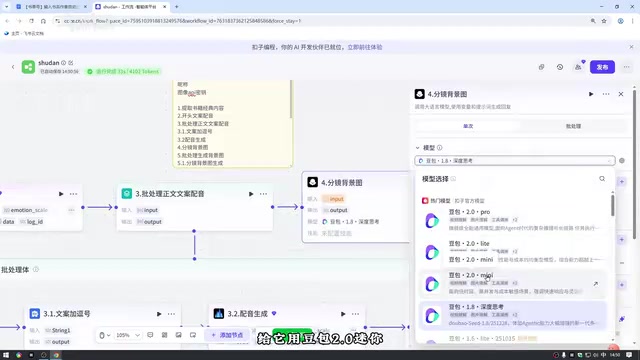Go back with the arrow beside shudan
Screen dimensions: 640x360
13,67
